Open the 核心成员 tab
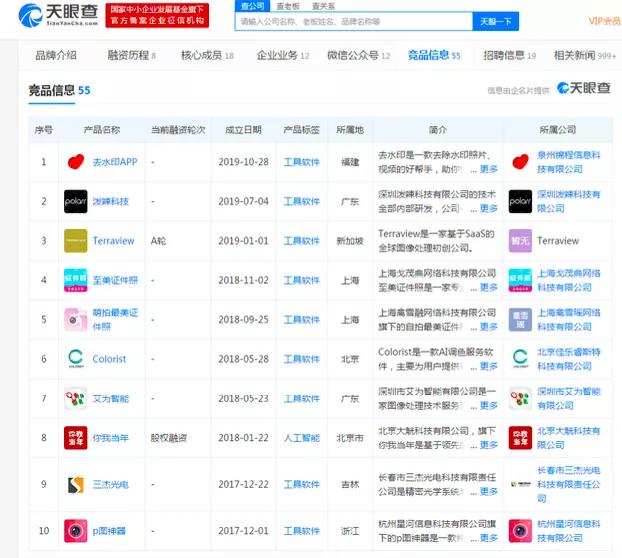 click(x=206, y=56)
